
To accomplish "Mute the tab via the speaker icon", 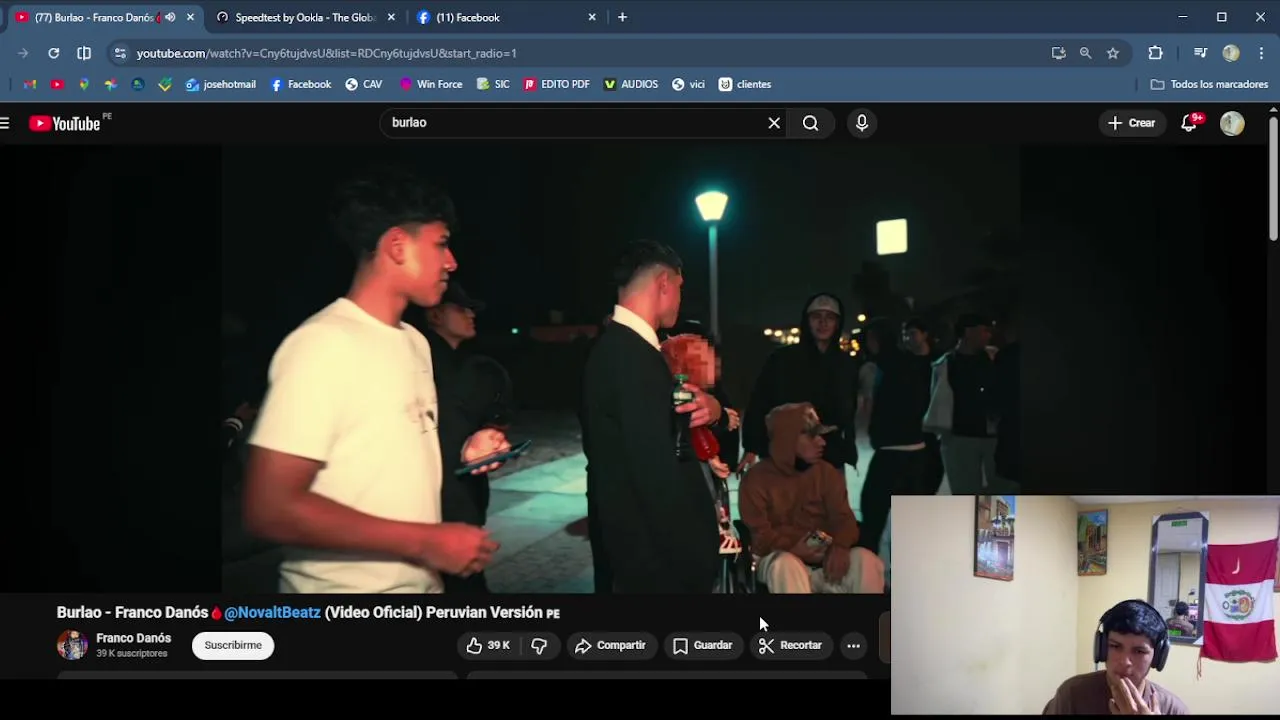I will tap(170, 17).
